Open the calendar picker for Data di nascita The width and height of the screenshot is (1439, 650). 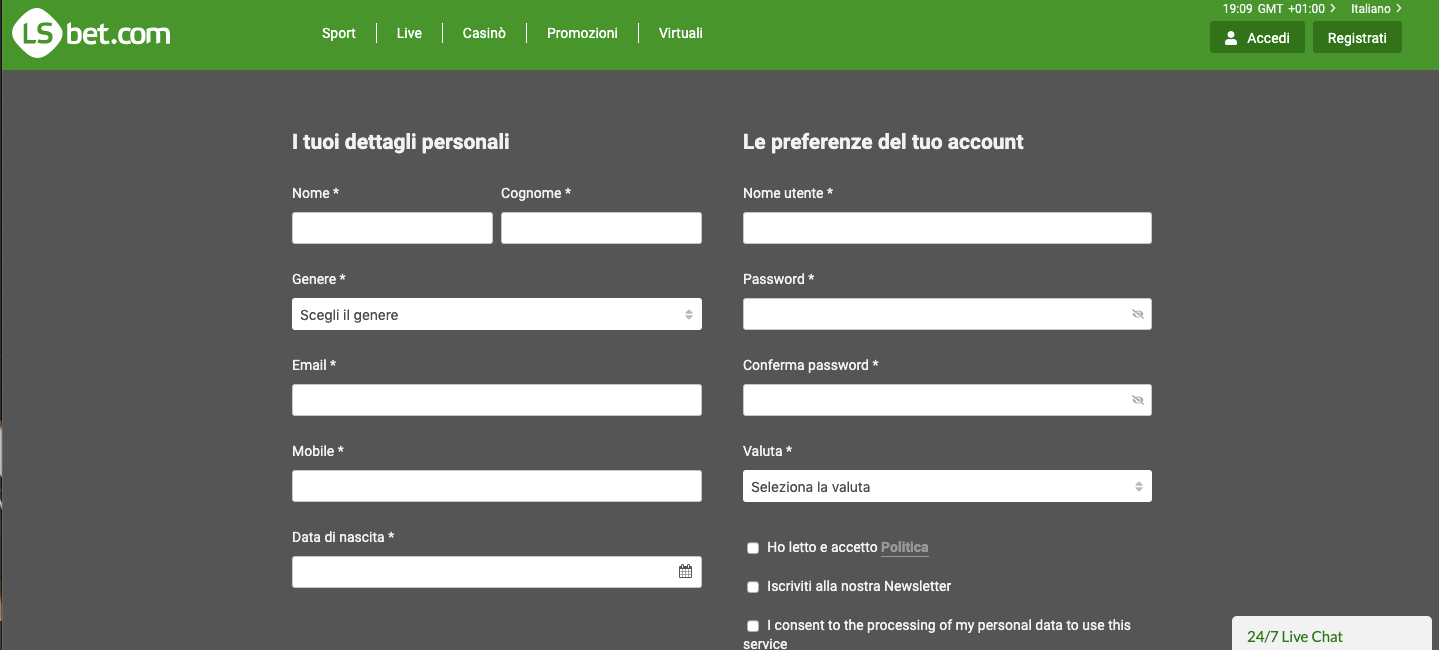[685, 571]
